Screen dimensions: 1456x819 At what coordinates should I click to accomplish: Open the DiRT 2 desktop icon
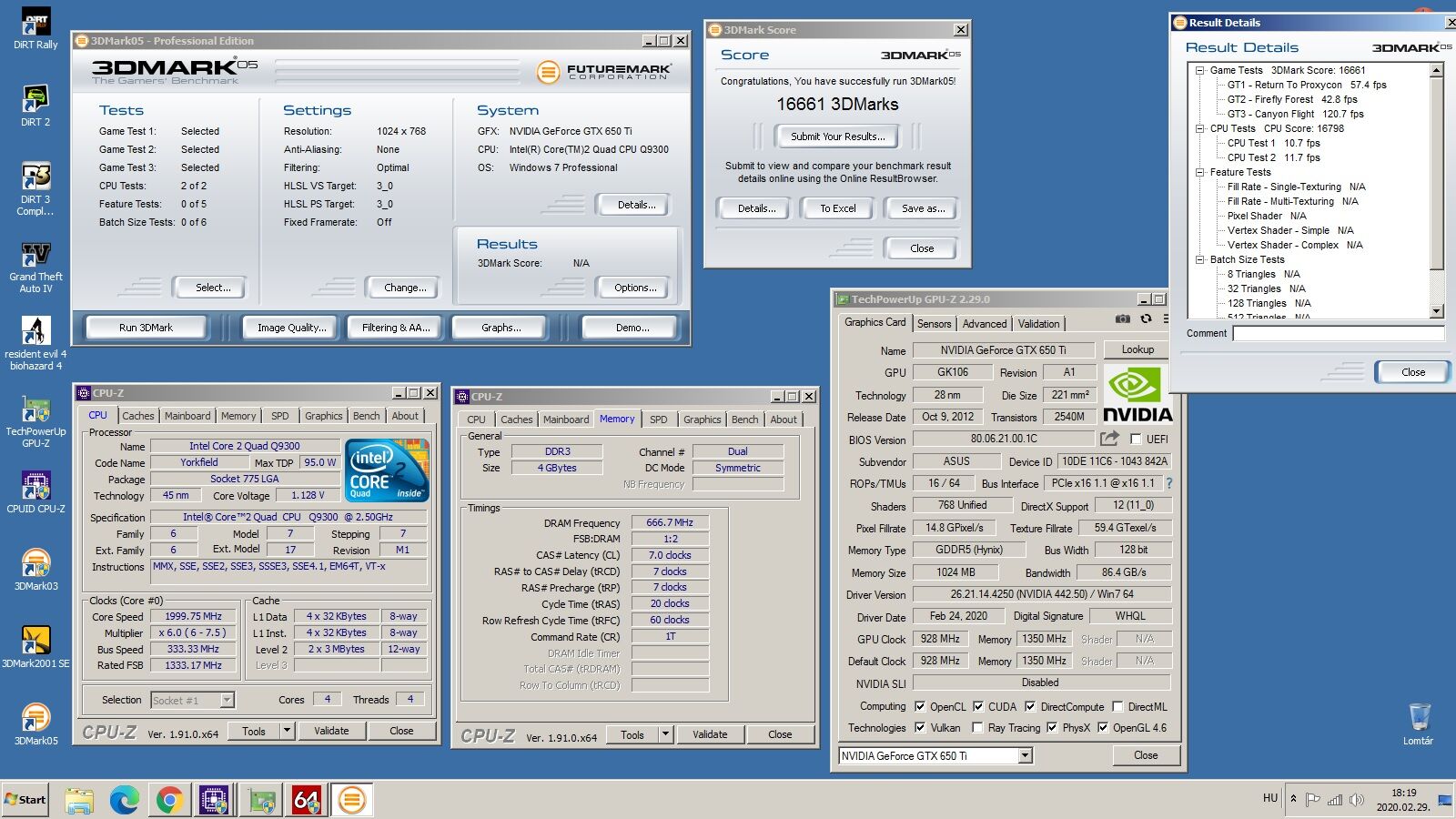point(35,106)
